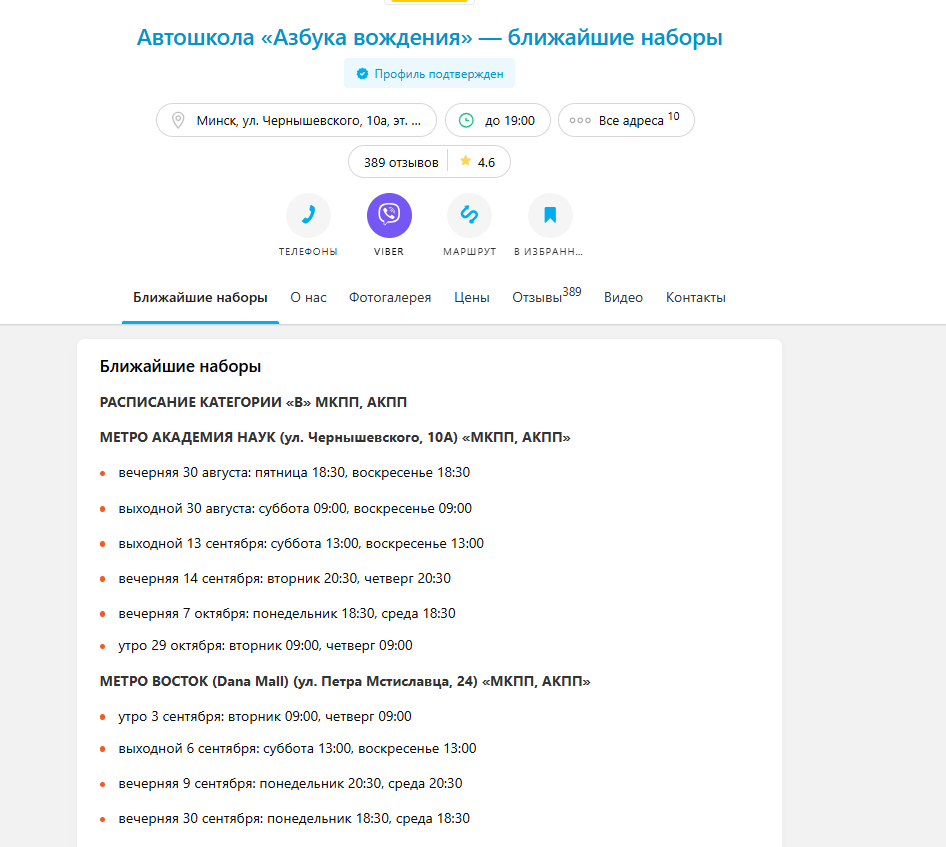Contact the school via Viber icon

[389, 215]
